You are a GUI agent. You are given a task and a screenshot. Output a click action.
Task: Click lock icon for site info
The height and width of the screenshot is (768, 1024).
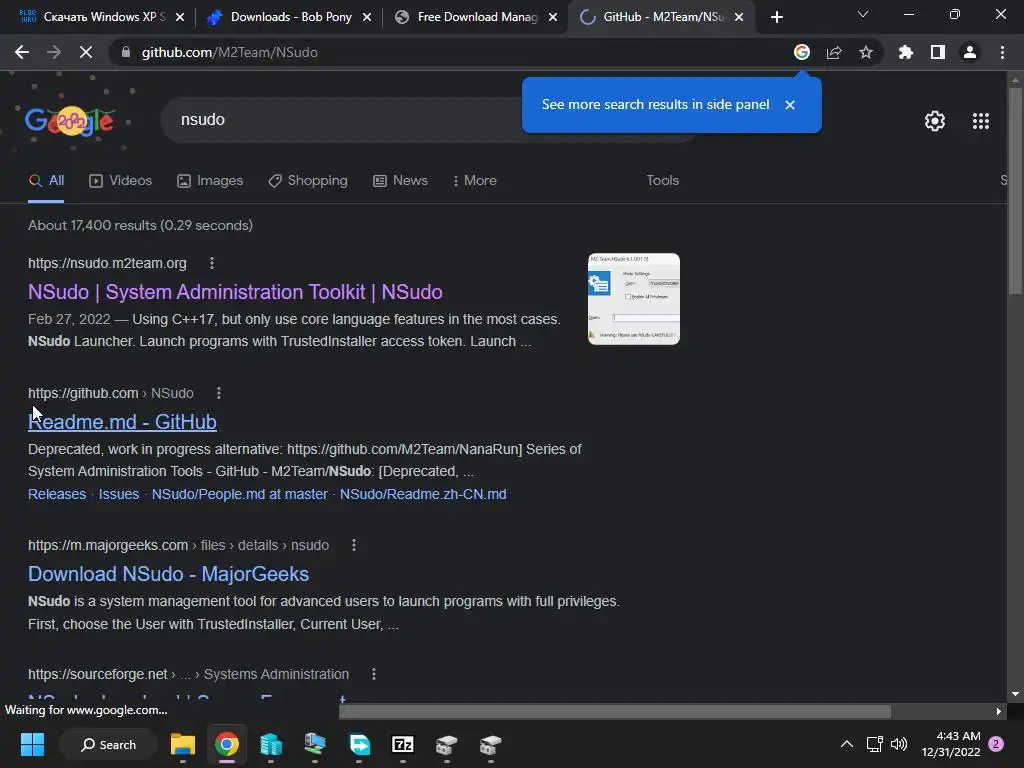(x=126, y=52)
